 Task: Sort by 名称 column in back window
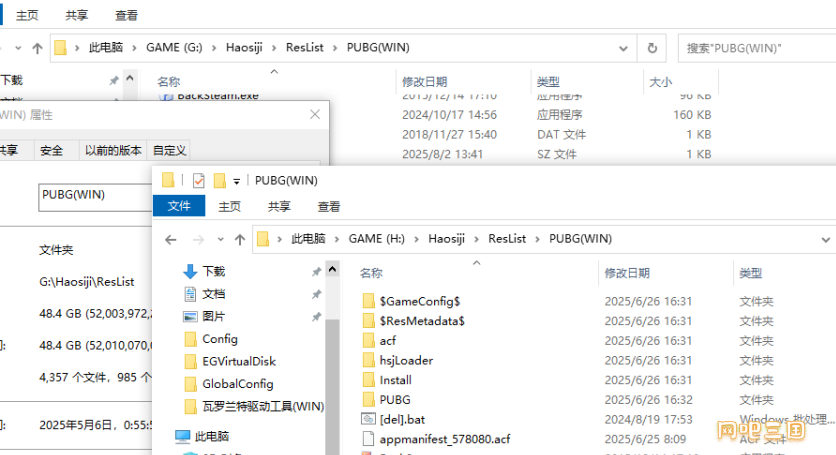coord(168,82)
